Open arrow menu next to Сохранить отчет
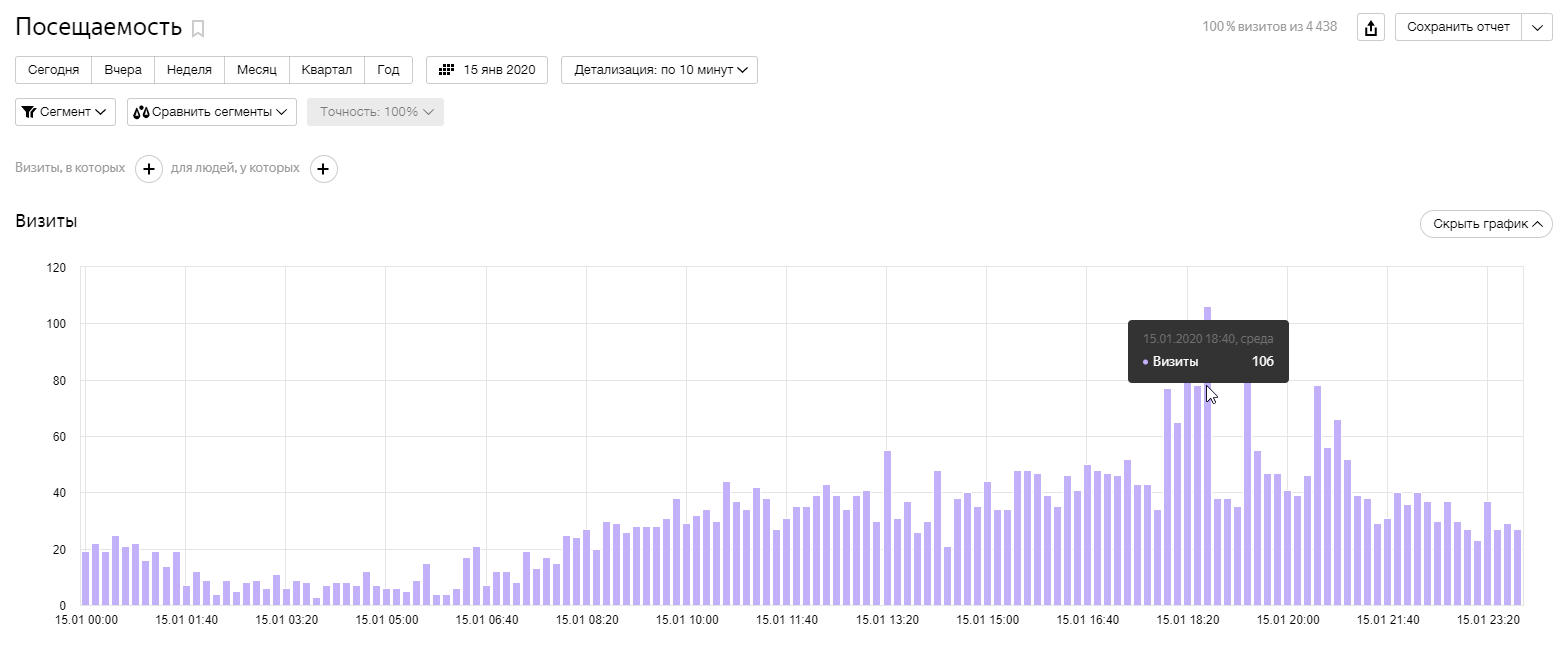The height and width of the screenshot is (655, 1560). (1536, 27)
